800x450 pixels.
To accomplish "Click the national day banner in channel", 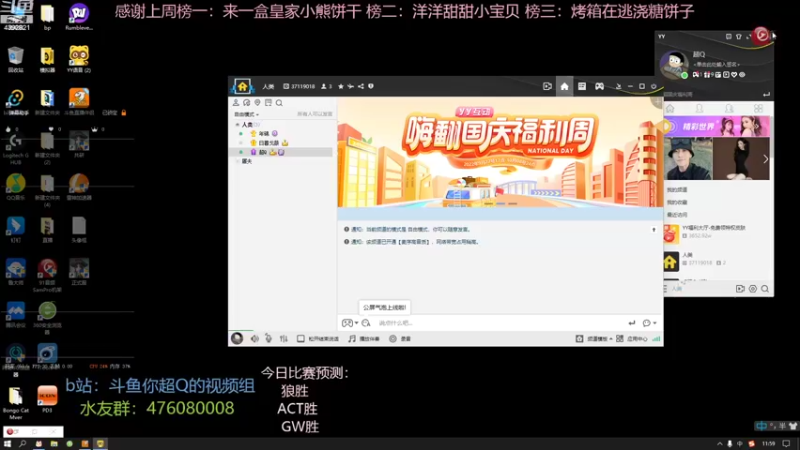I will pyautogui.click(x=500, y=152).
